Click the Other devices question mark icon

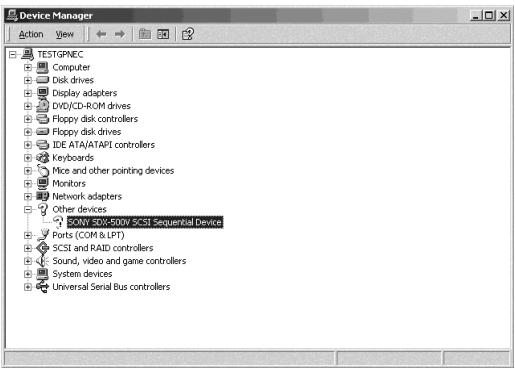click(x=43, y=209)
